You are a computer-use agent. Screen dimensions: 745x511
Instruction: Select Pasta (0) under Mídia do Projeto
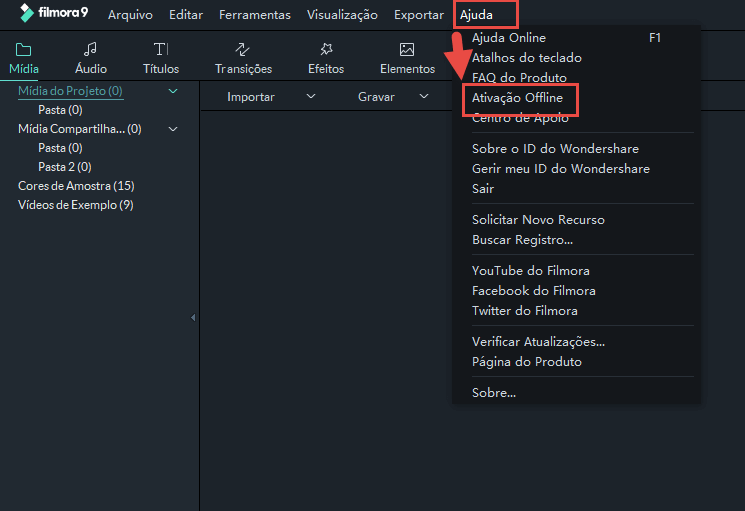(x=60, y=110)
